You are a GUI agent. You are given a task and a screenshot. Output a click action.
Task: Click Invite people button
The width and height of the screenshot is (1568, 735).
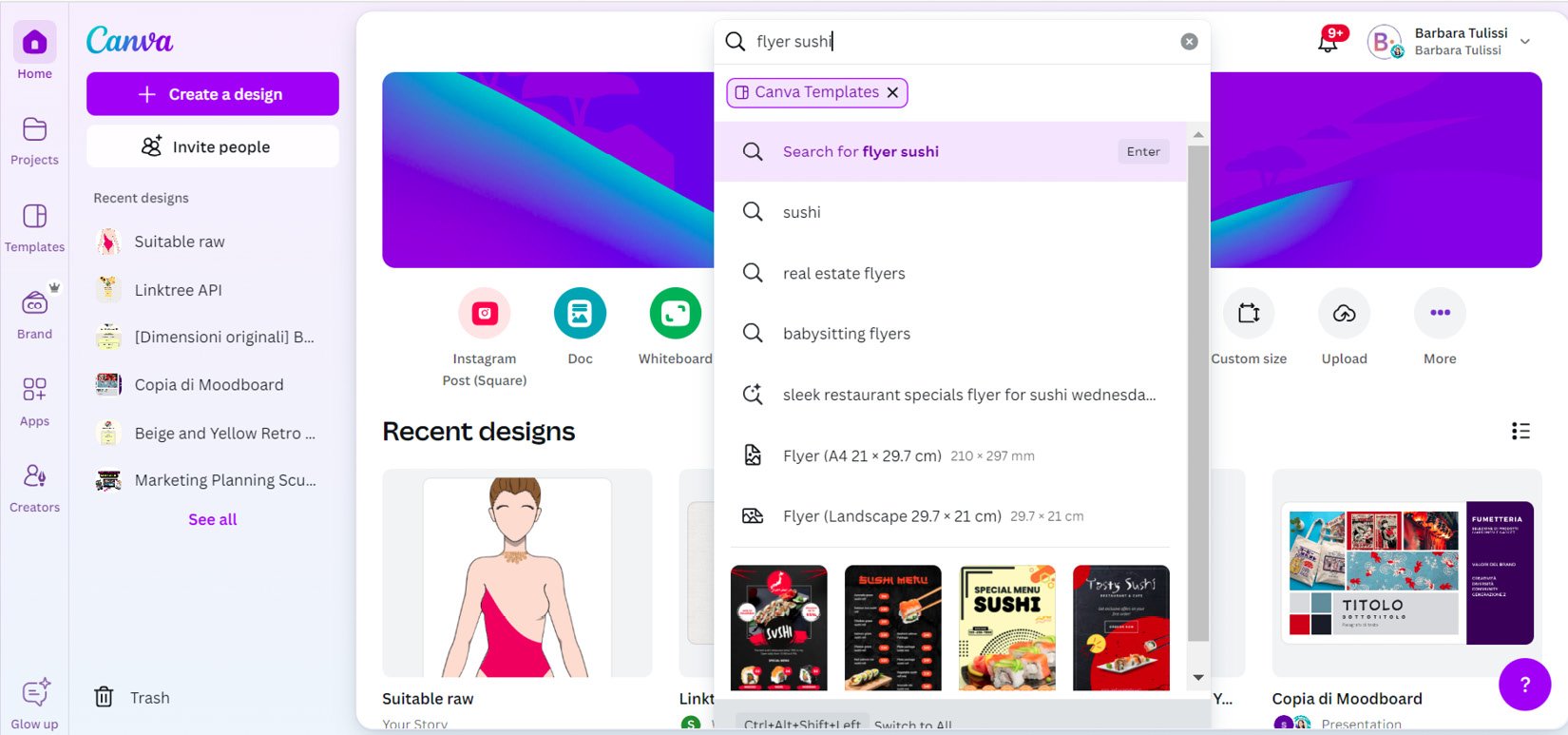[x=213, y=146]
